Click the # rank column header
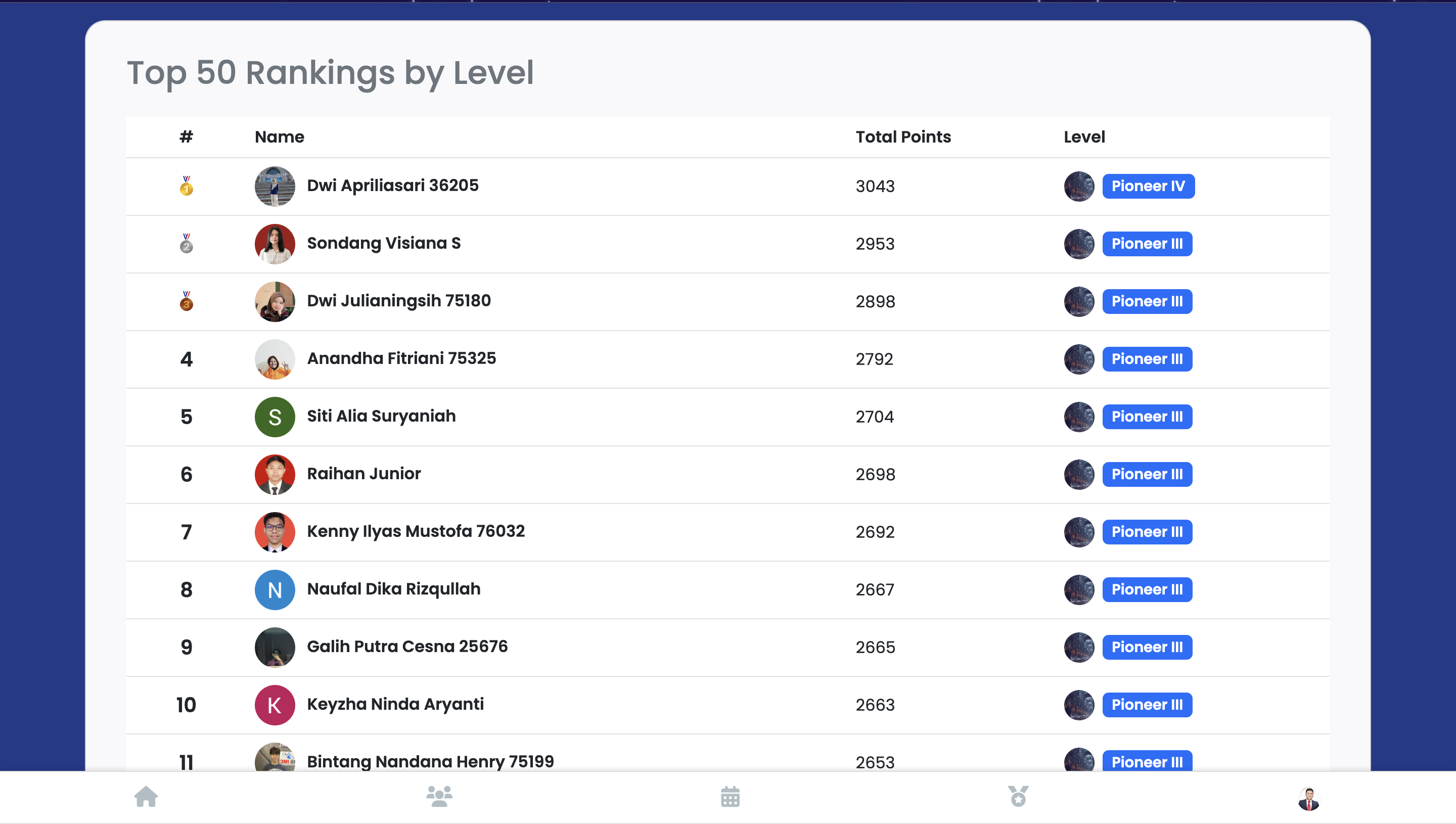The height and width of the screenshot is (824, 1456). coord(186,137)
